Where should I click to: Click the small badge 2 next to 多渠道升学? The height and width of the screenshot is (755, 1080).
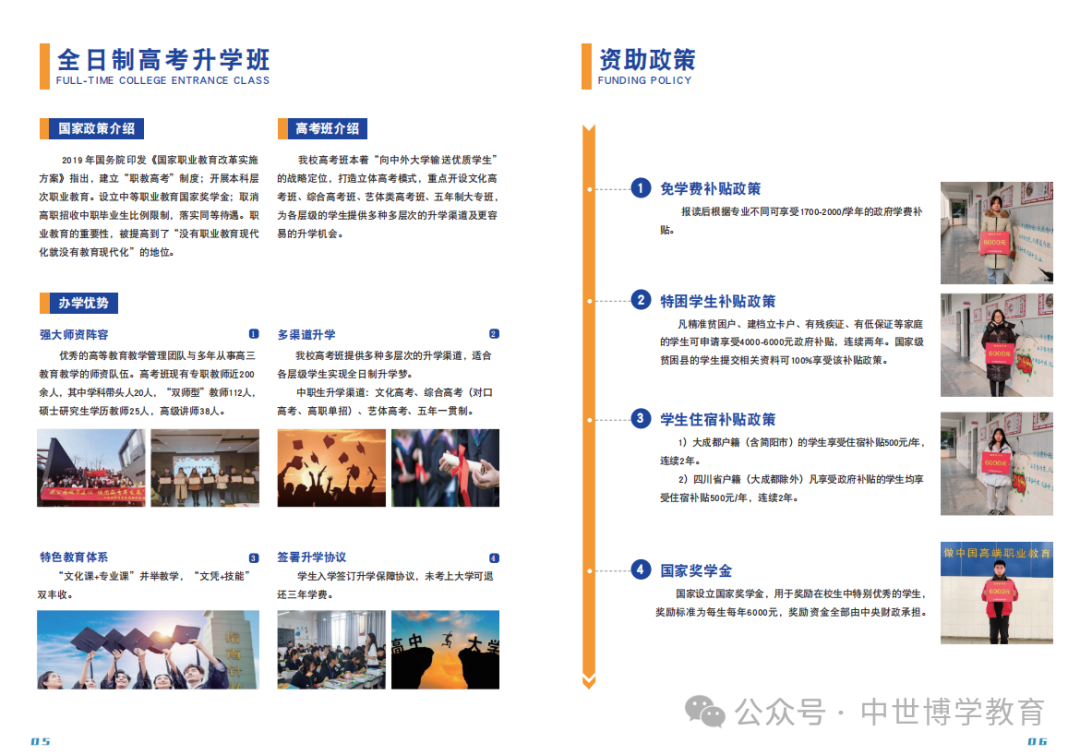click(x=494, y=334)
